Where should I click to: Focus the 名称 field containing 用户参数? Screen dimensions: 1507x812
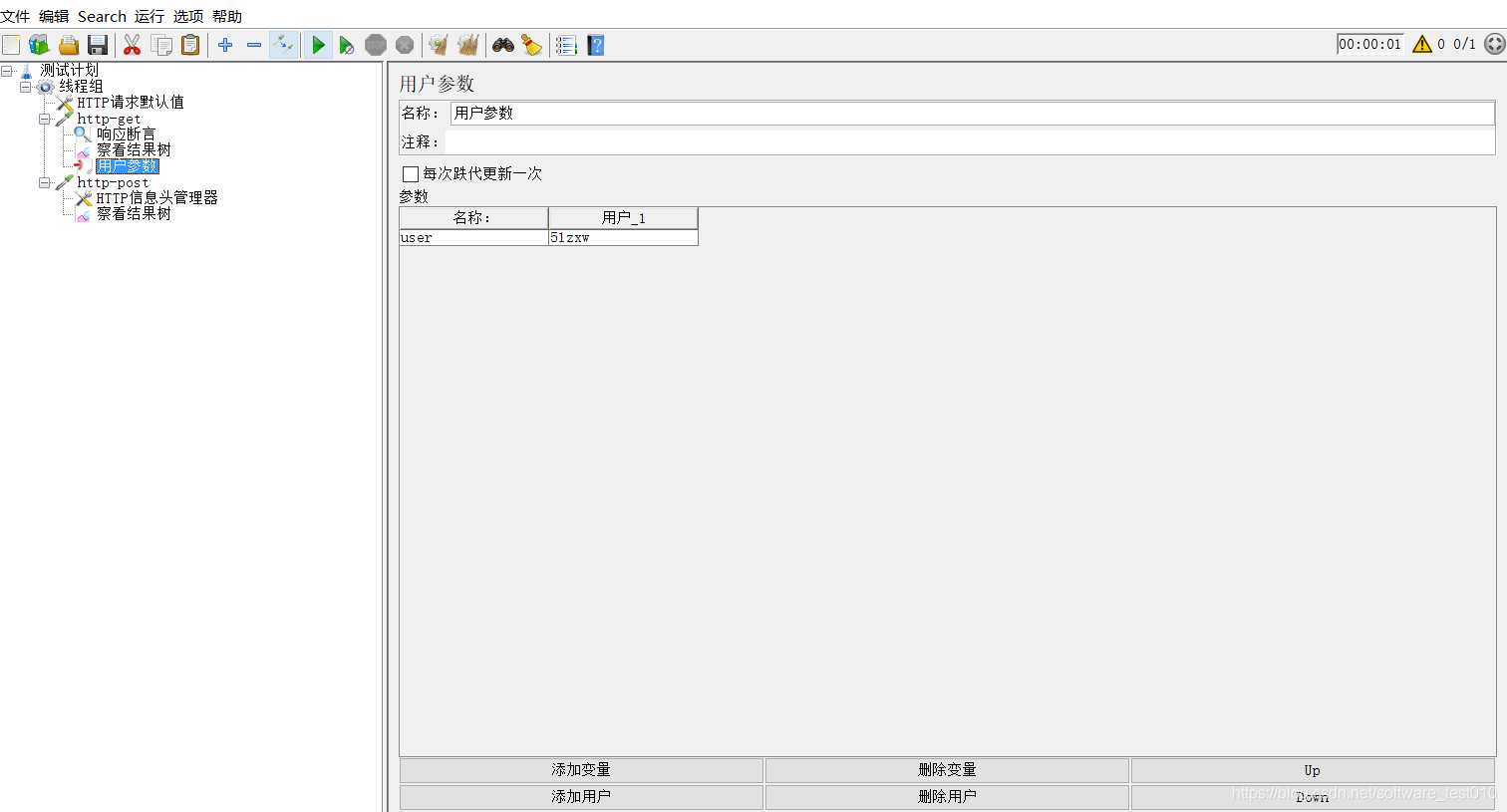(x=972, y=113)
